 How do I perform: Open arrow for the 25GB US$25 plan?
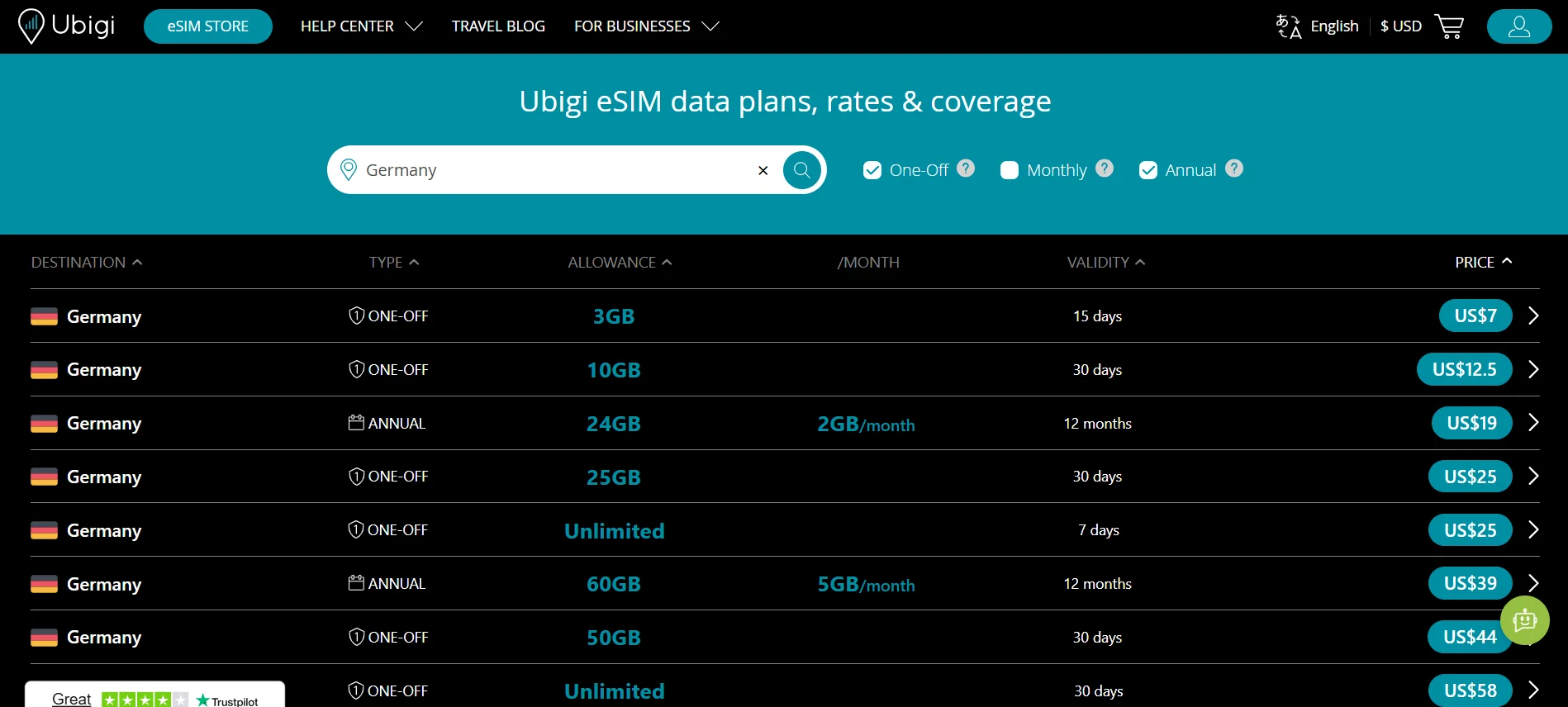(1533, 476)
